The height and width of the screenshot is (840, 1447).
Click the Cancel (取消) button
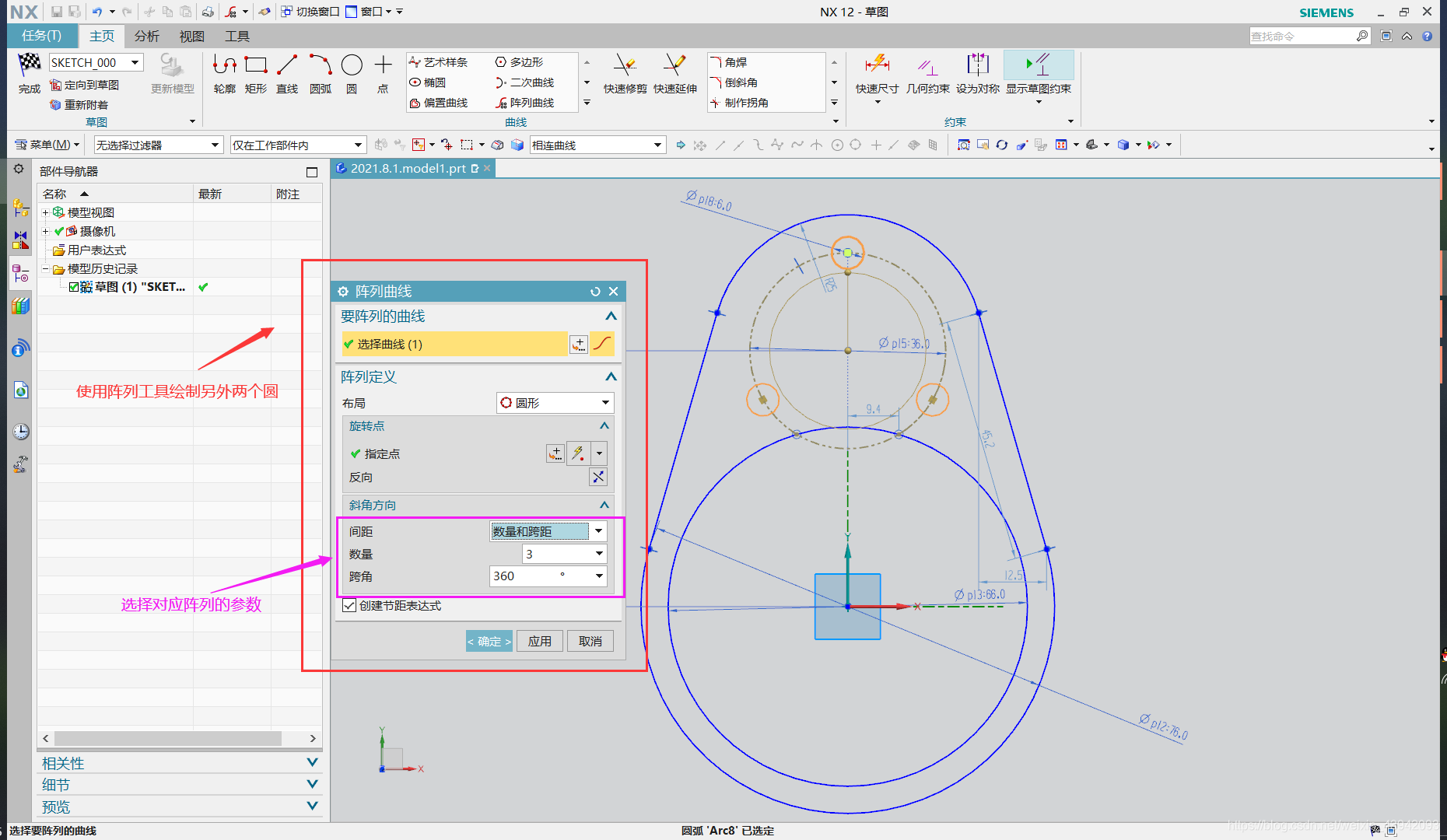coord(590,641)
